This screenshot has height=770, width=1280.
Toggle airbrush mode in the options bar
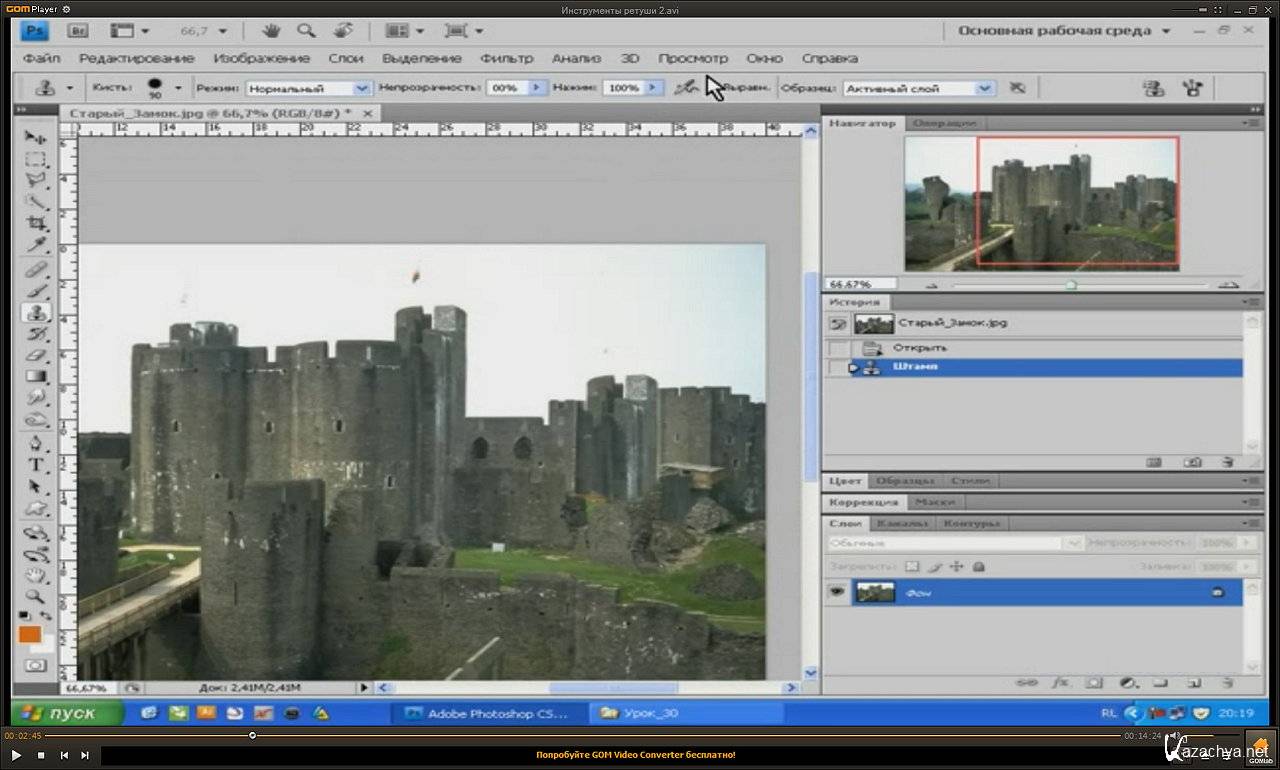(x=685, y=88)
